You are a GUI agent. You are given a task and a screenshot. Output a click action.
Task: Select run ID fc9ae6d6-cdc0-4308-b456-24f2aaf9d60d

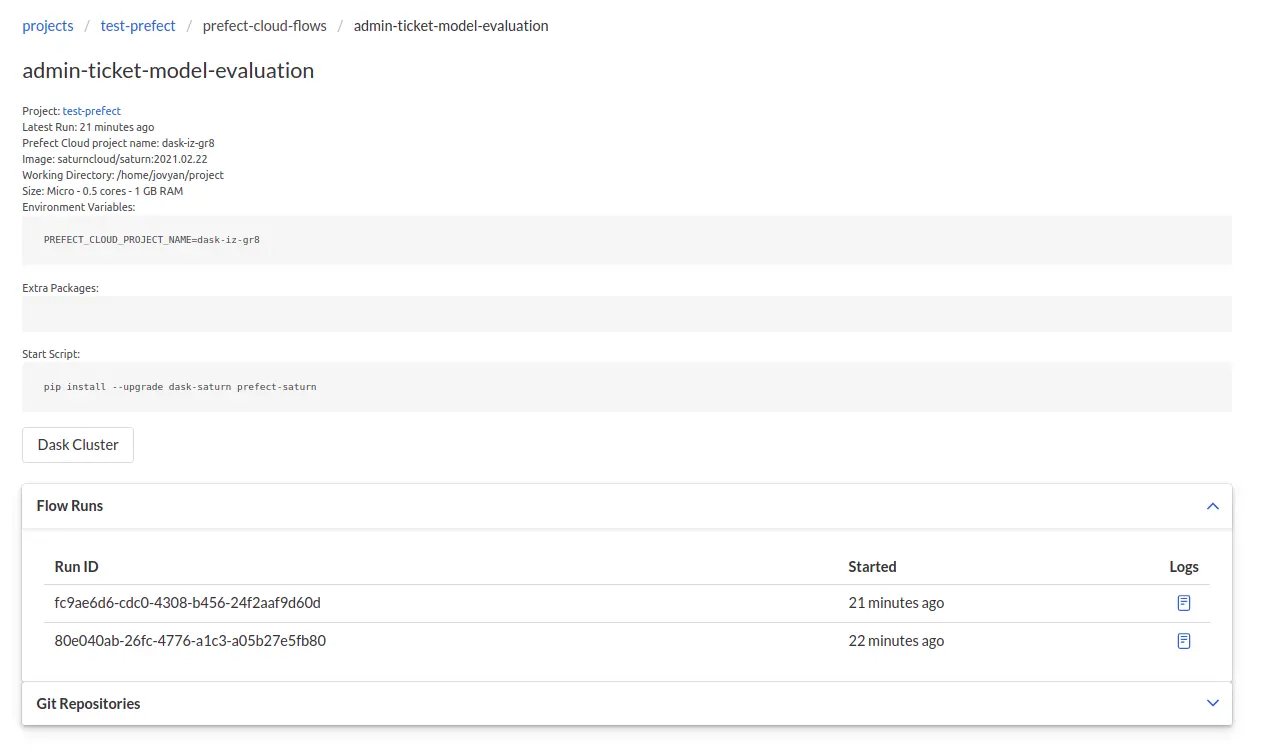point(188,602)
